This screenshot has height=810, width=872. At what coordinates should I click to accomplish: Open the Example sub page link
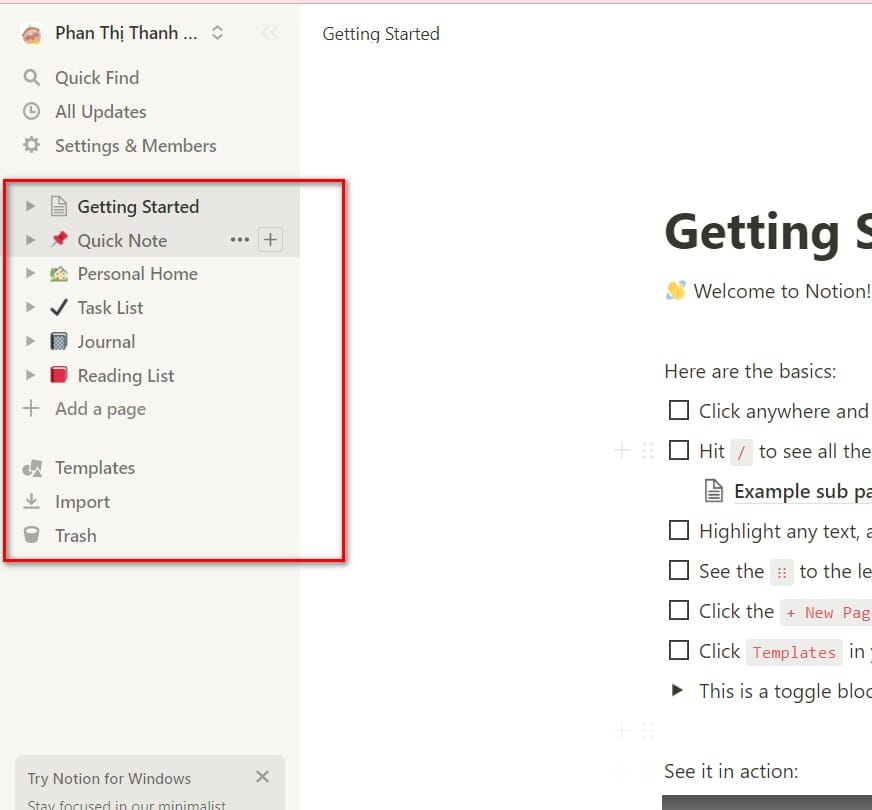tap(802, 491)
